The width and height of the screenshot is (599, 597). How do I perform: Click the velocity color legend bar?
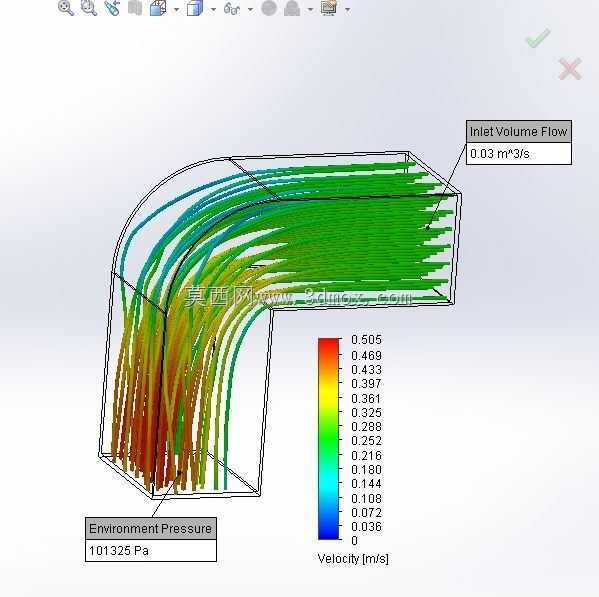coord(329,439)
